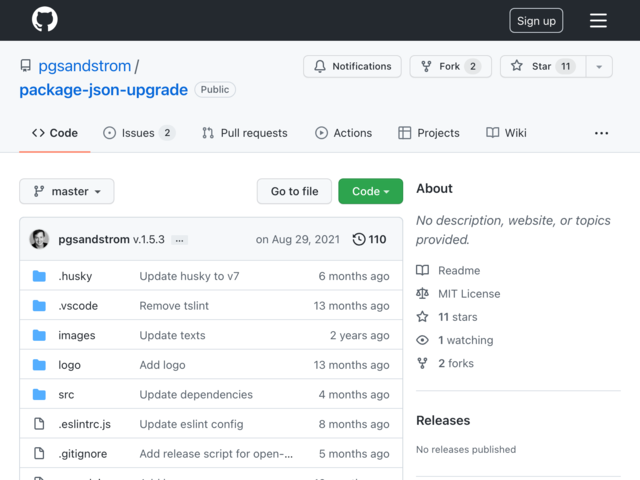Click the '2 years ago' timestamp for images
Screen dimensions: 640x480
(360, 335)
